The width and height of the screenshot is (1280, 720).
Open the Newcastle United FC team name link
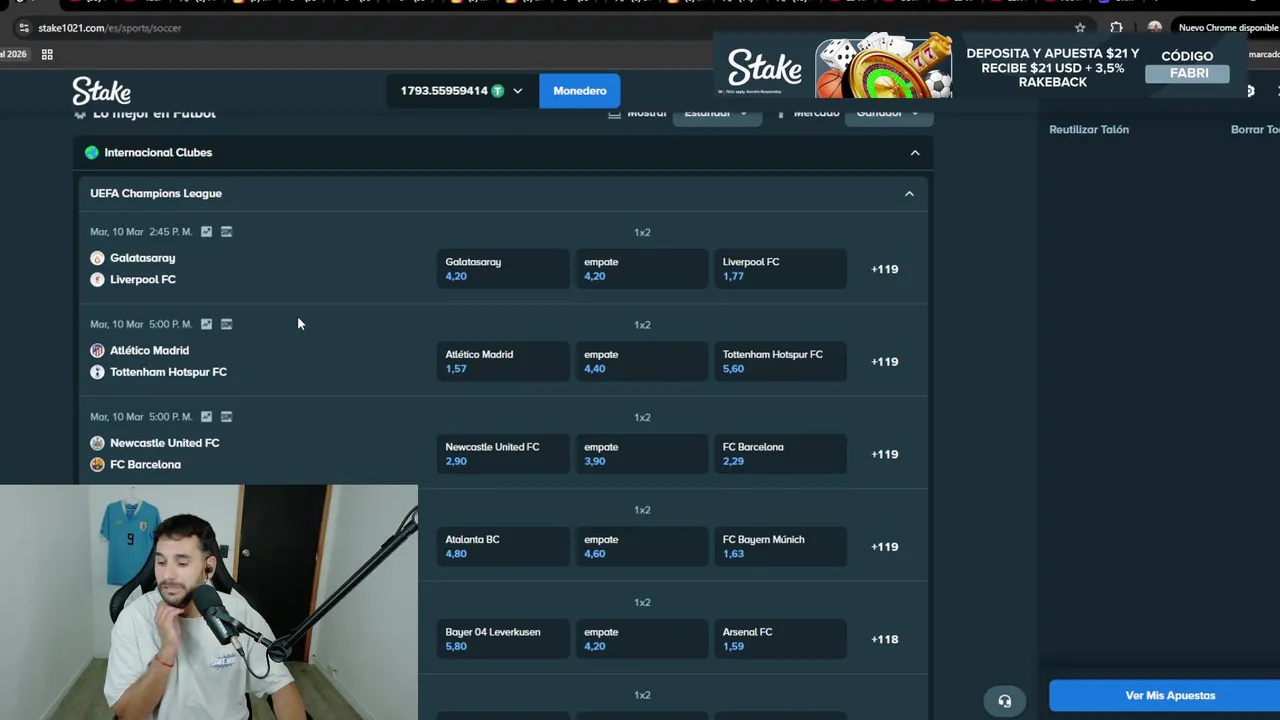tap(165, 443)
